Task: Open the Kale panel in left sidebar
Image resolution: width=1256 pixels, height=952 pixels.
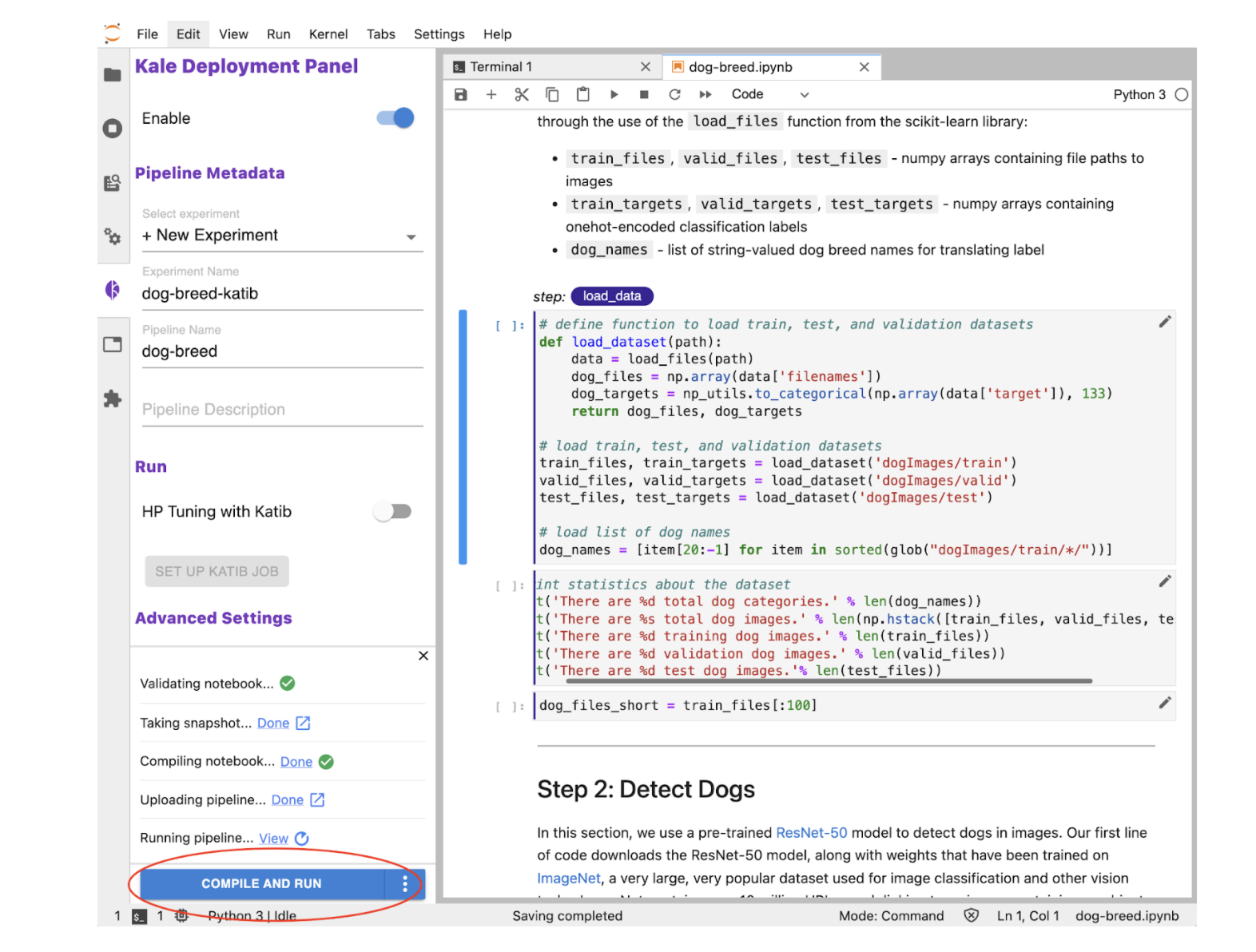Action: click(x=113, y=290)
